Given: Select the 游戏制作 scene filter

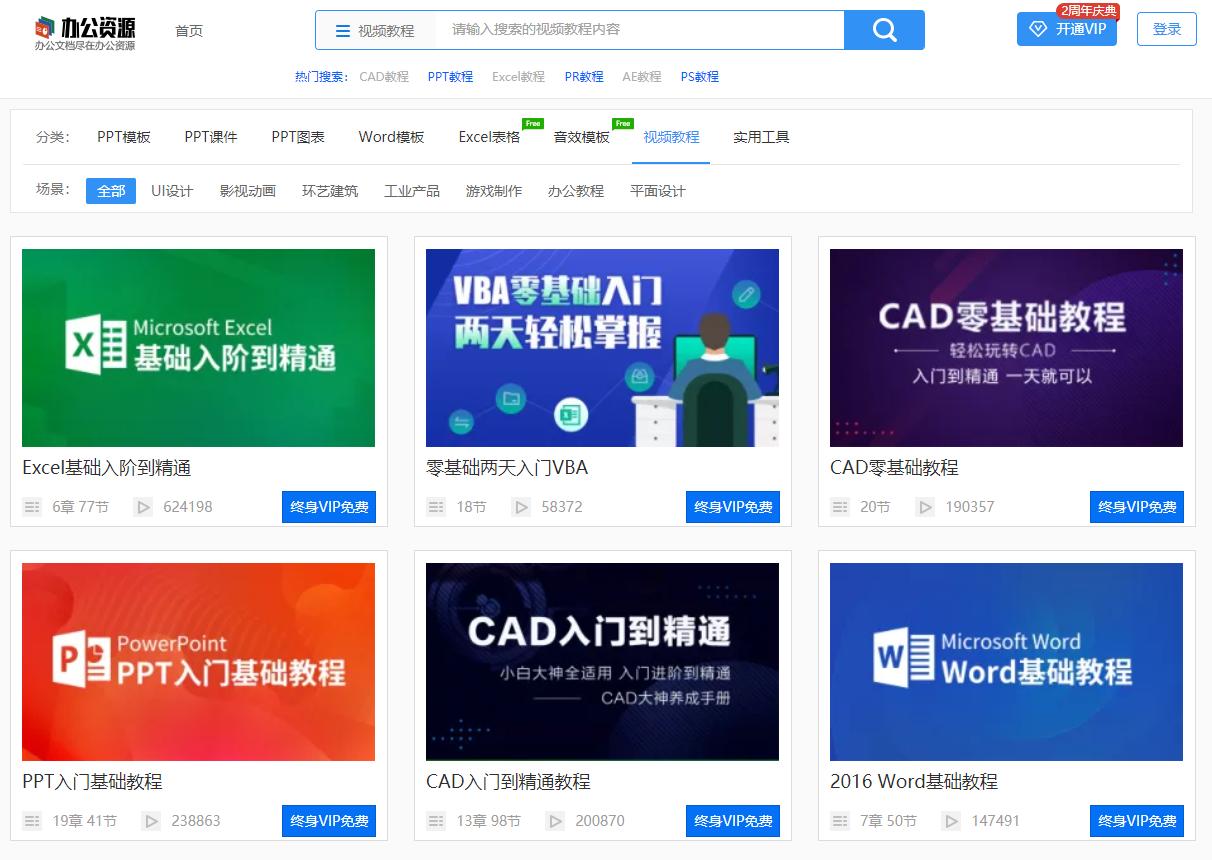Looking at the screenshot, I should tap(494, 190).
